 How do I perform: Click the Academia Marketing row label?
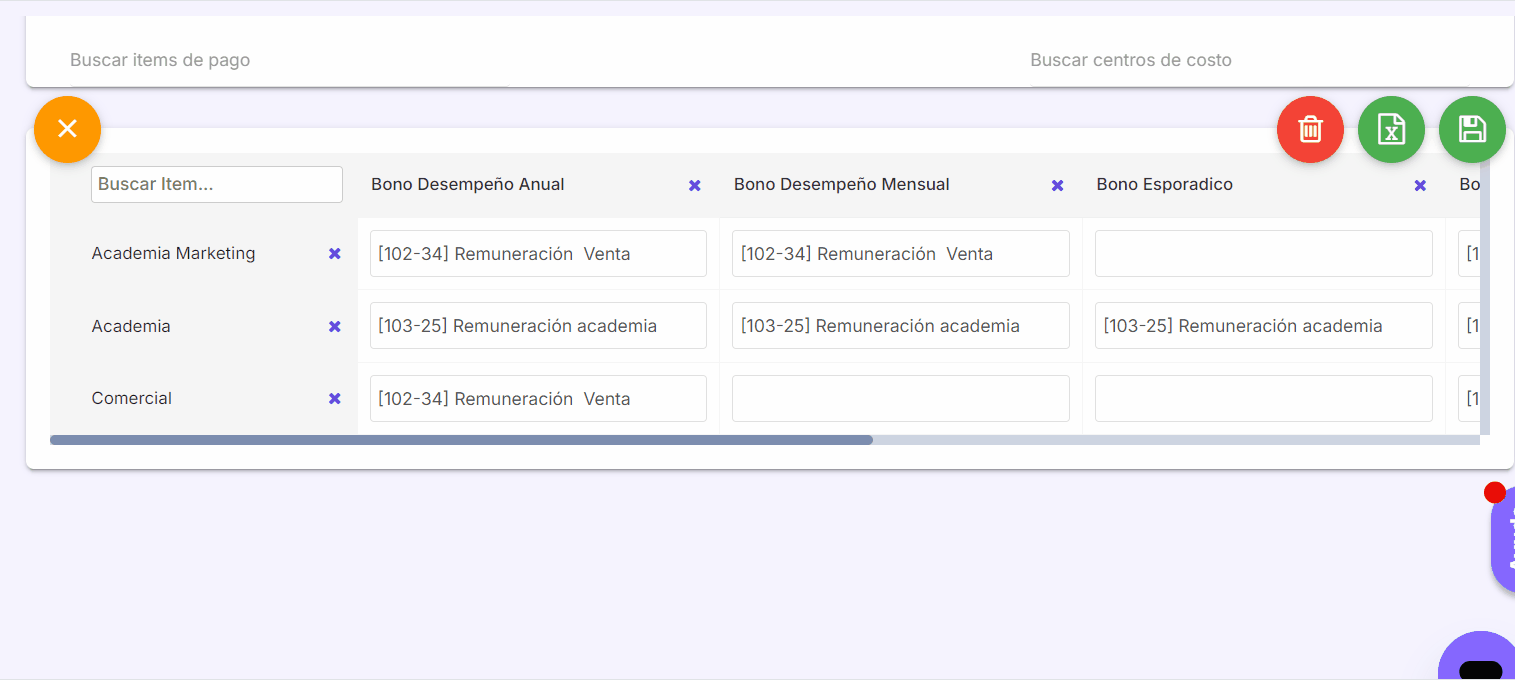point(173,253)
